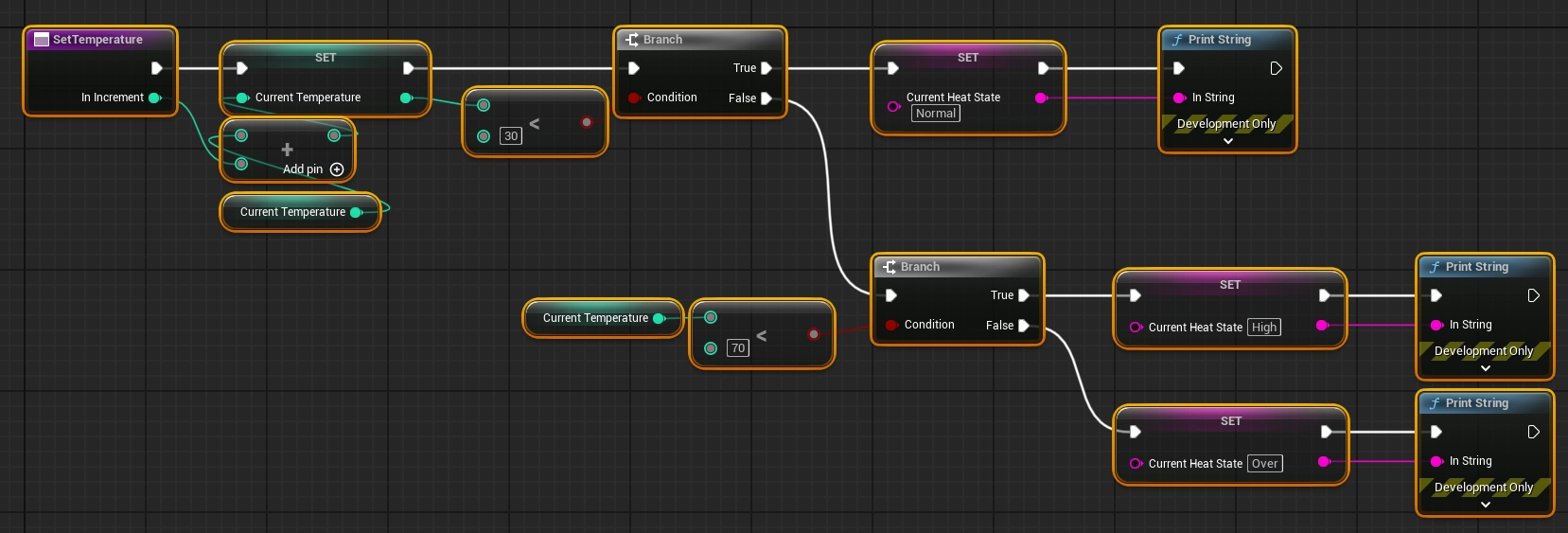The image size is (1568, 533).
Task: Expand Print String node wired to High SET
Action: pos(1486,368)
